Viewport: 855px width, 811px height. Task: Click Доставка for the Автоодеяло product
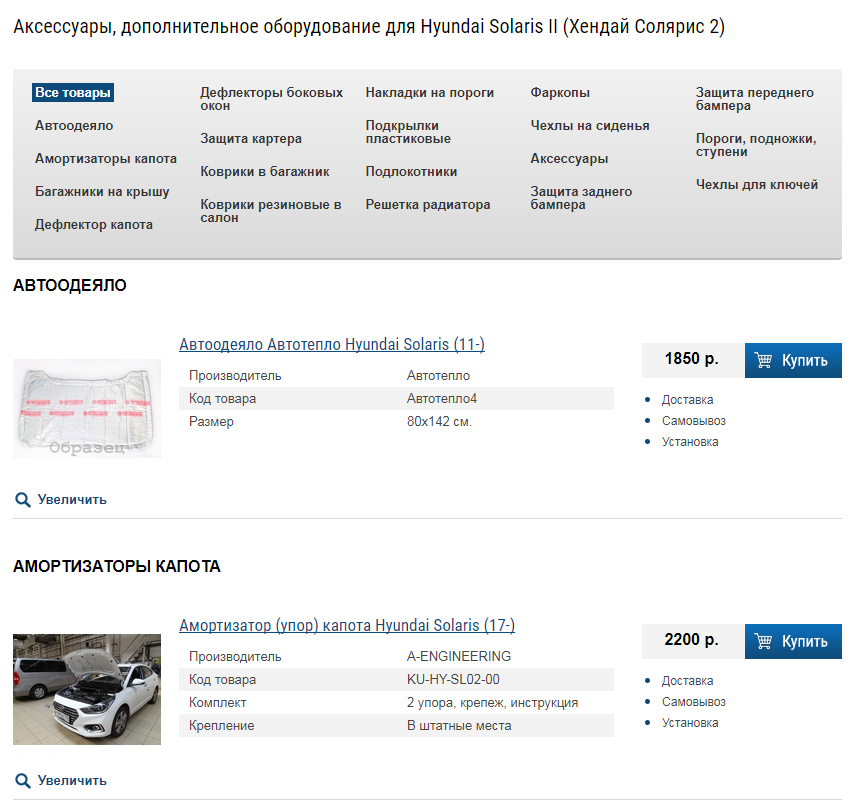687,400
